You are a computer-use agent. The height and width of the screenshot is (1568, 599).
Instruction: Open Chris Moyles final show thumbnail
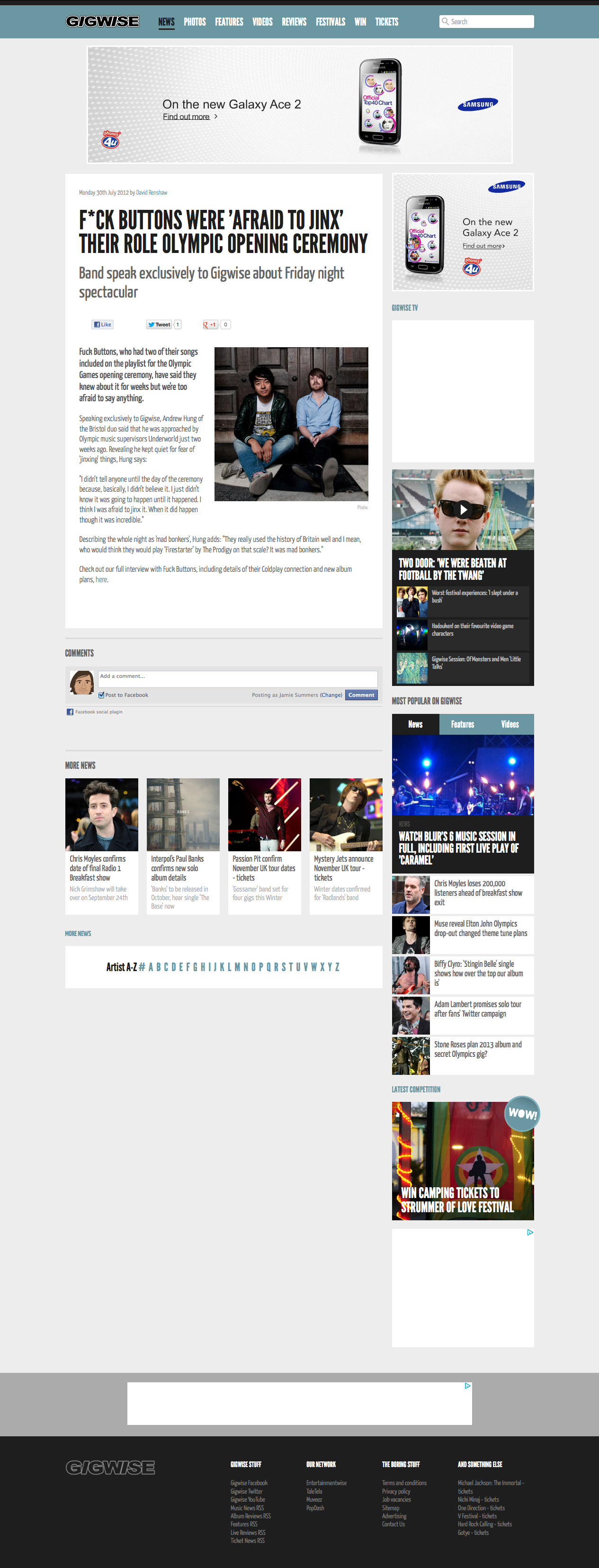pyautogui.click(x=102, y=814)
